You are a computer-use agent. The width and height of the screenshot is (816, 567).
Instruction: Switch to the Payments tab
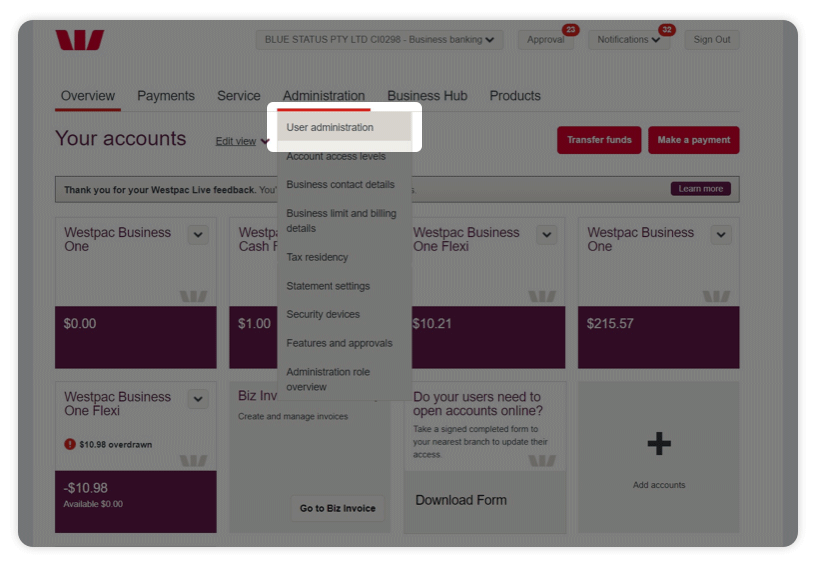pos(166,96)
